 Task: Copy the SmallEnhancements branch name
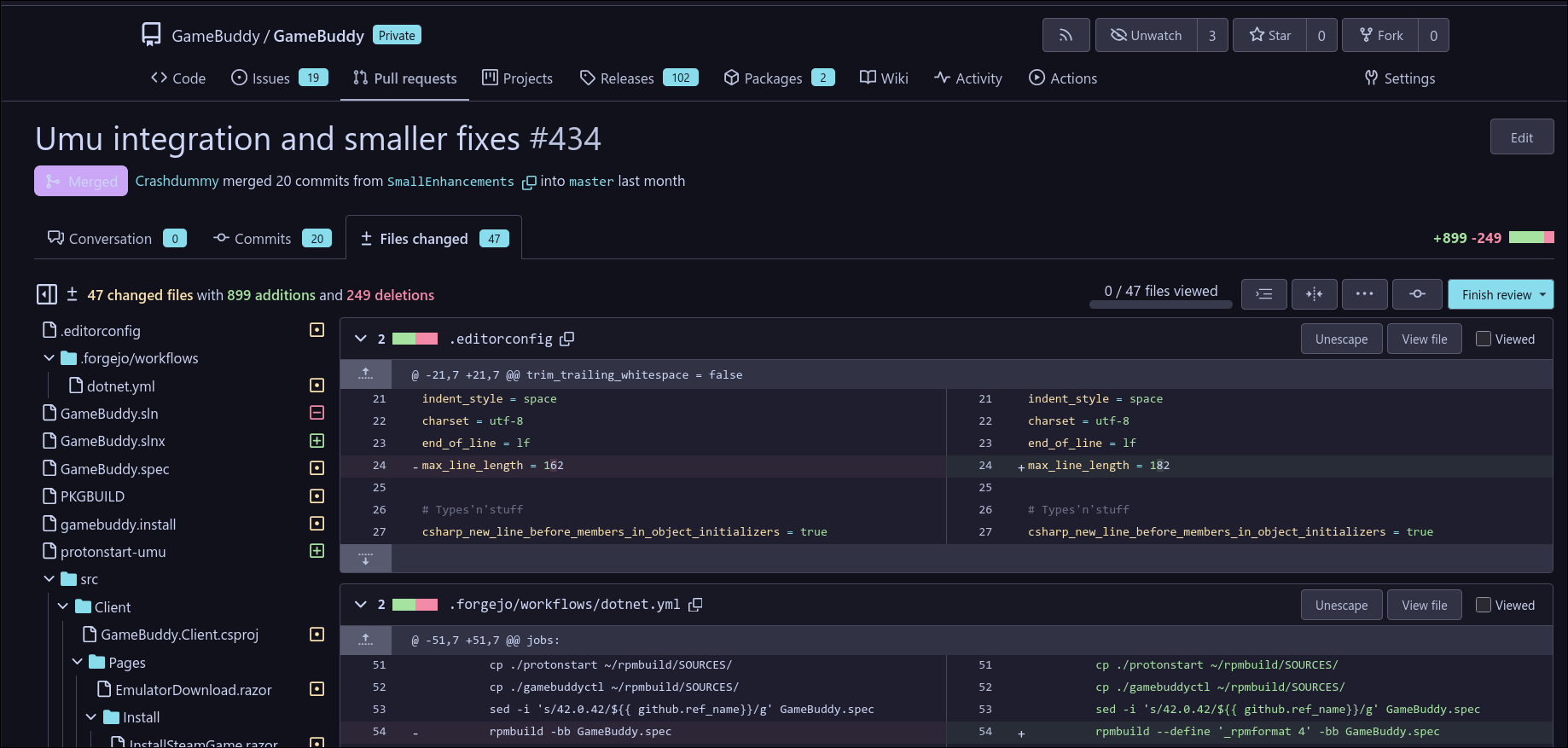pos(529,183)
